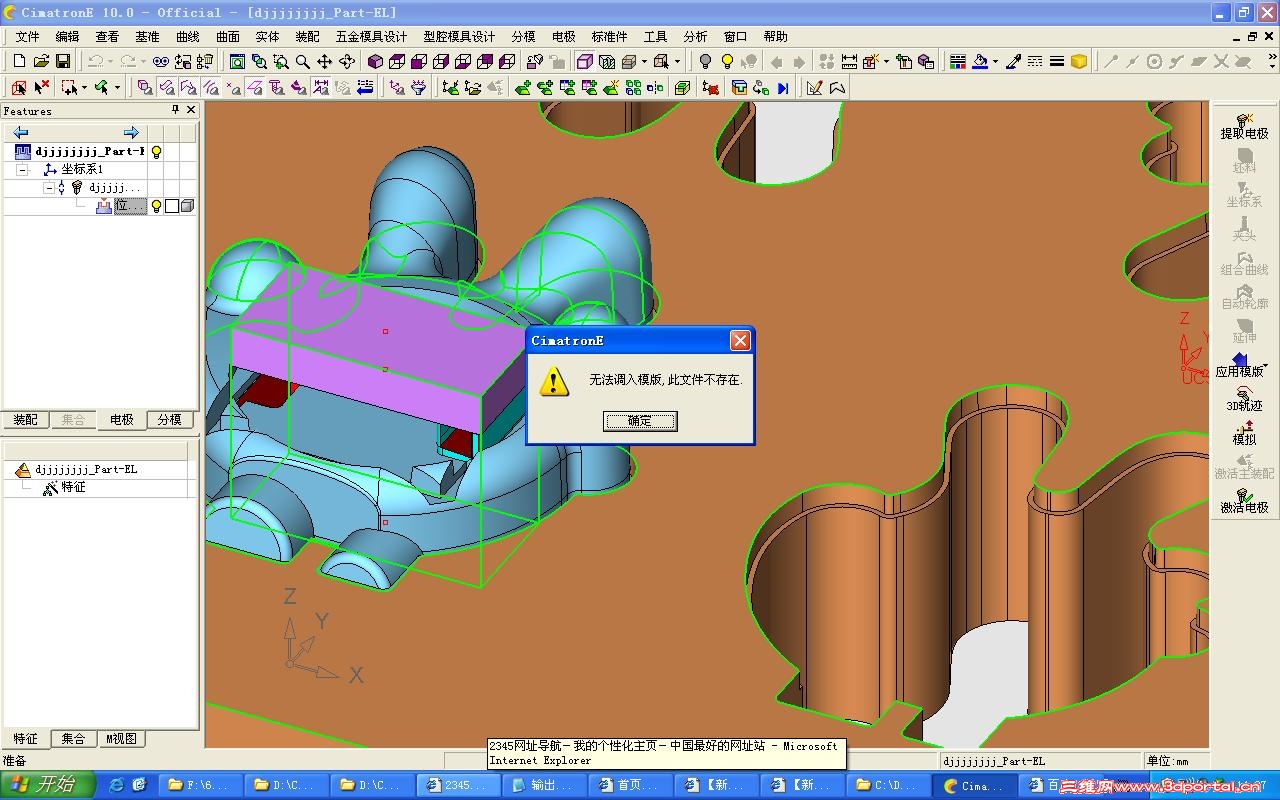The width and height of the screenshot is (1280, 800).
Task: Open the Windows 开始 start button
Action: pyautogui.click(x=46, y=785)
